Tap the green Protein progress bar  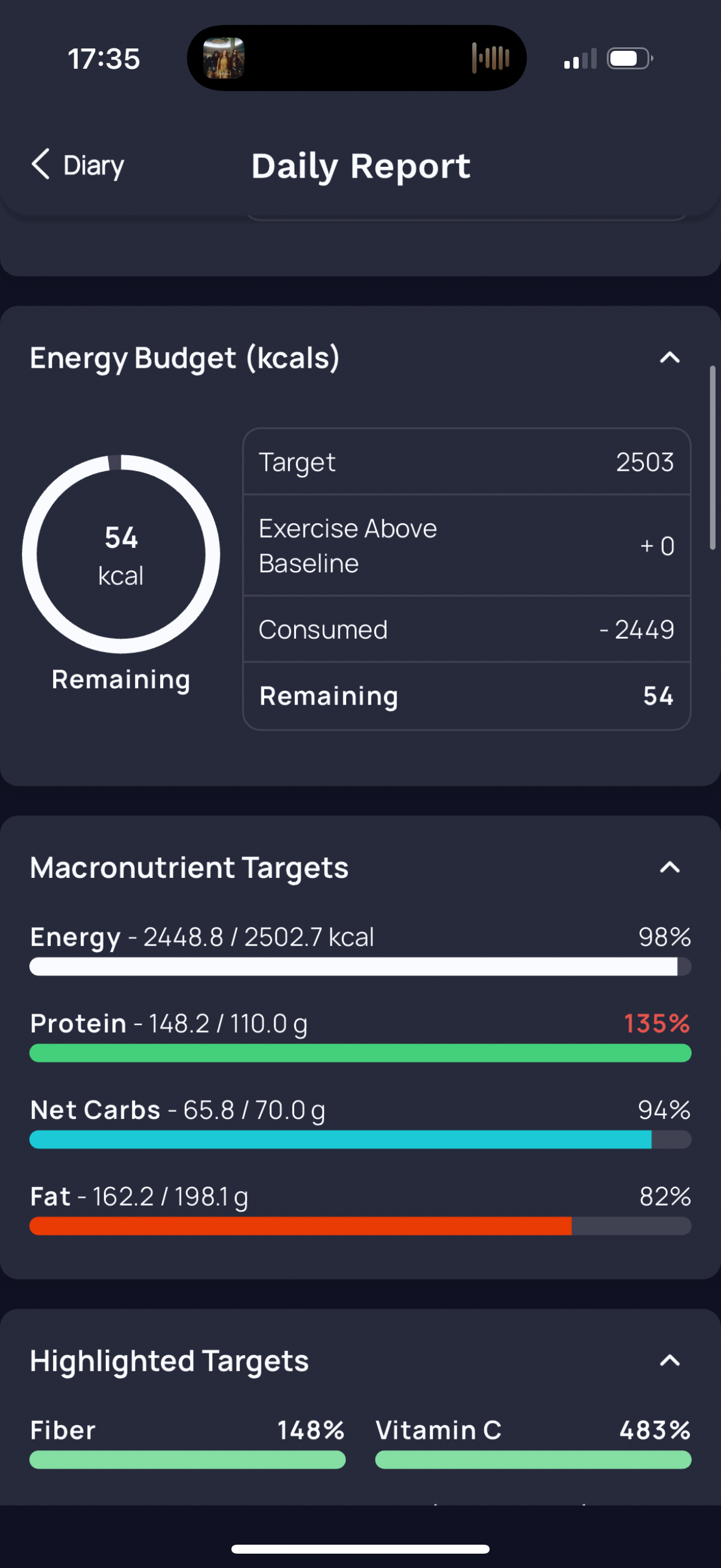pos(360,1053)
